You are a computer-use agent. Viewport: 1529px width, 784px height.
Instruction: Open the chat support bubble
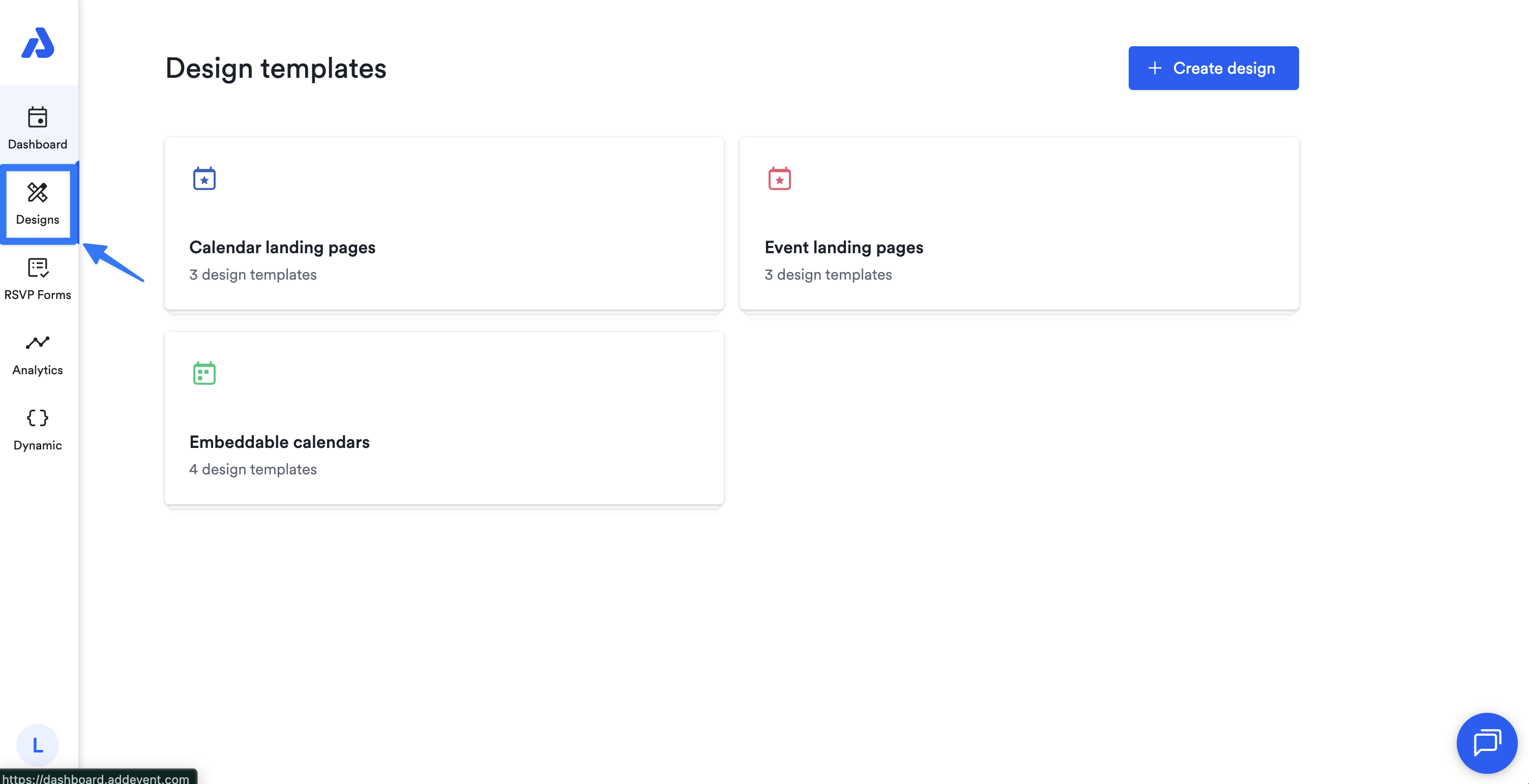(x=1486, y=742)
